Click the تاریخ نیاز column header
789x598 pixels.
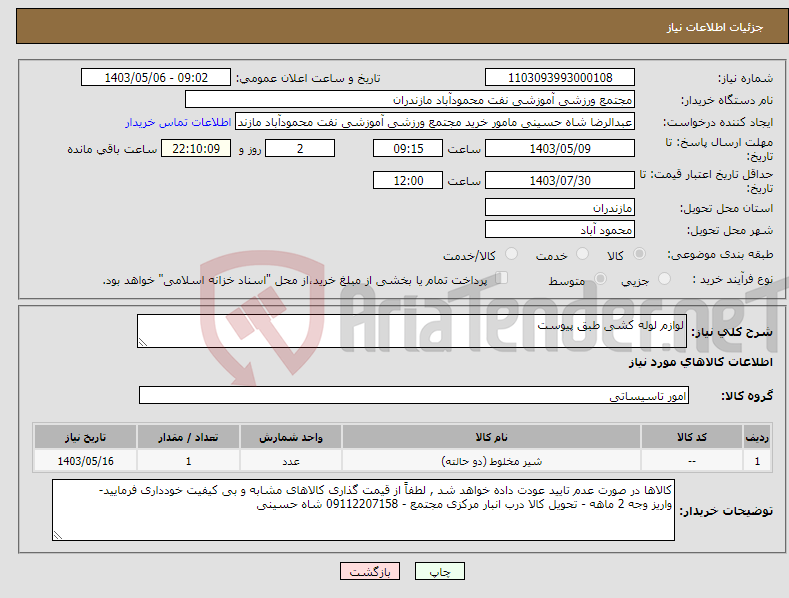pyautogui.click(x=86, y=437)
